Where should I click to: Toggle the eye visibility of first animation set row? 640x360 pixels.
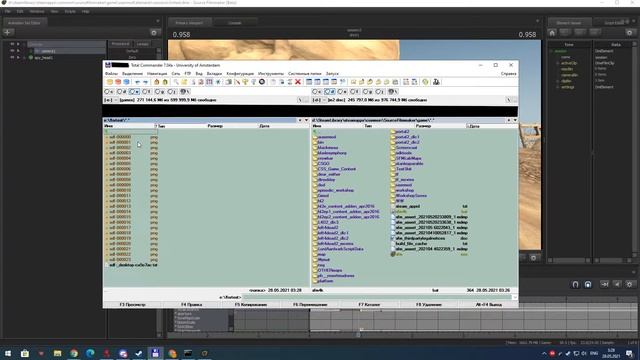click(x=12, y=44)
